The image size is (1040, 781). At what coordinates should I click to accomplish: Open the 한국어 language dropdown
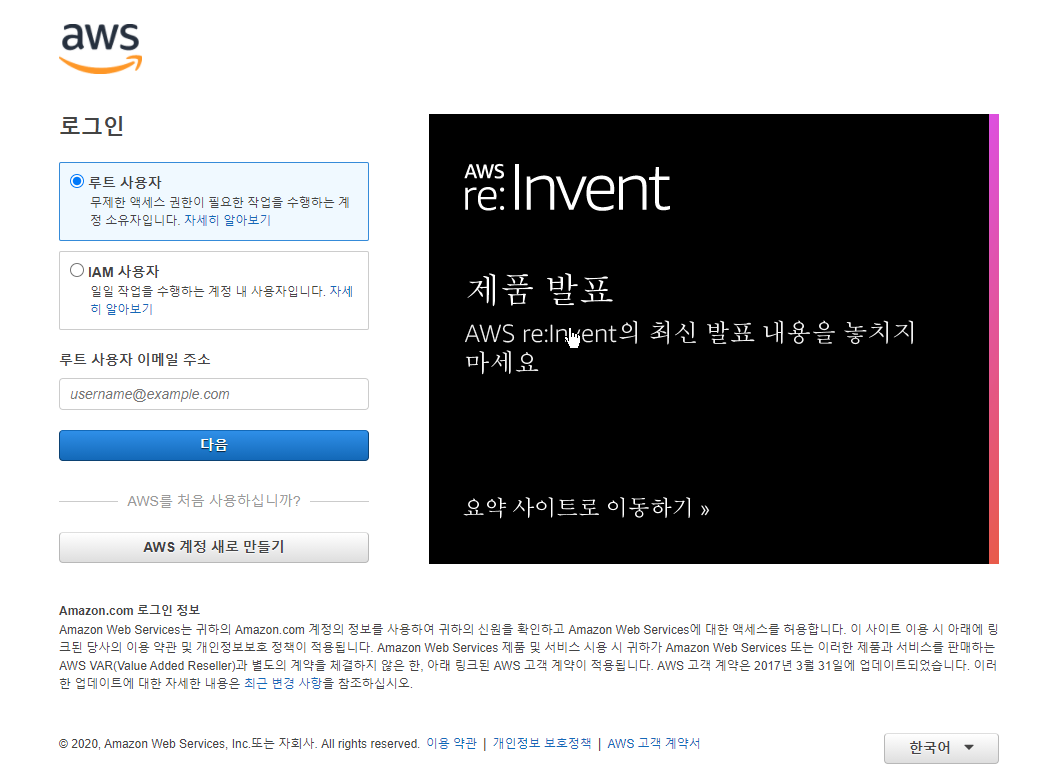click(x=941, y=748)
